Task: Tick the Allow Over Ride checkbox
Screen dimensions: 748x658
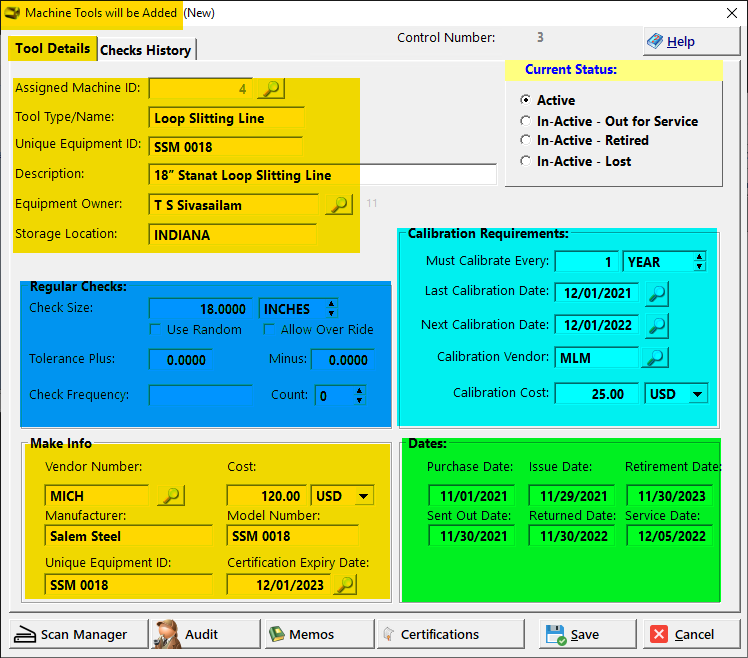Action: (270, 329)
